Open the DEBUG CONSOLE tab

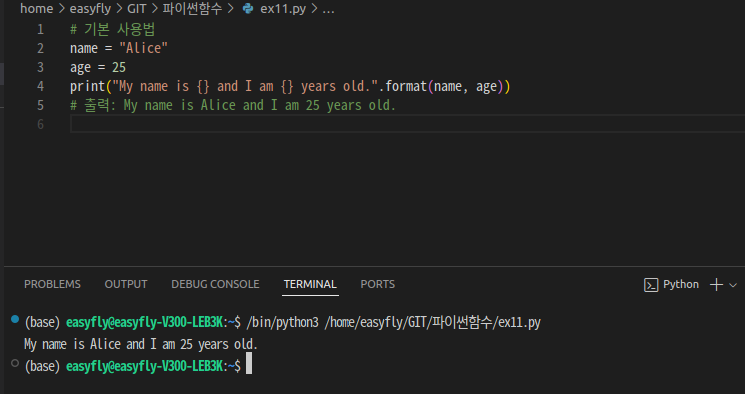pyautogui.click(x=215, y=284)
